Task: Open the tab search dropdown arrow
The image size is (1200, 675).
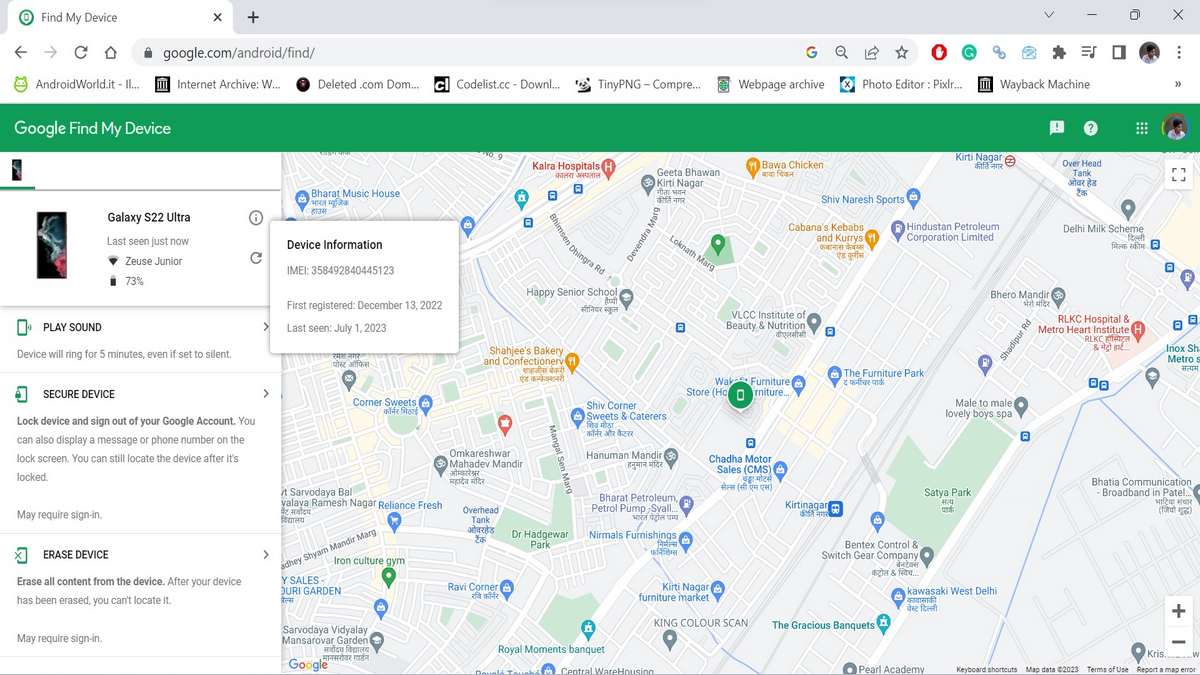Action: pos(1049,16)
